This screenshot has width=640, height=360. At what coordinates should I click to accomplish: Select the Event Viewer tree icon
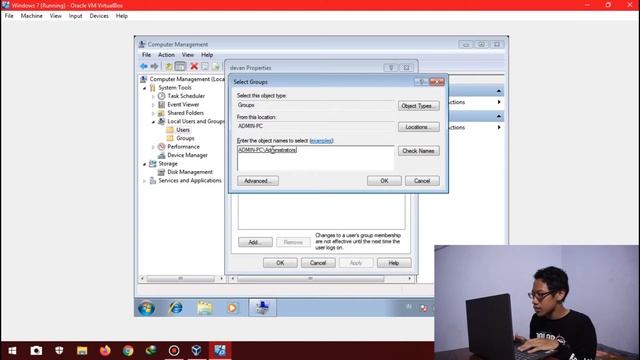(x=162, y=104)
